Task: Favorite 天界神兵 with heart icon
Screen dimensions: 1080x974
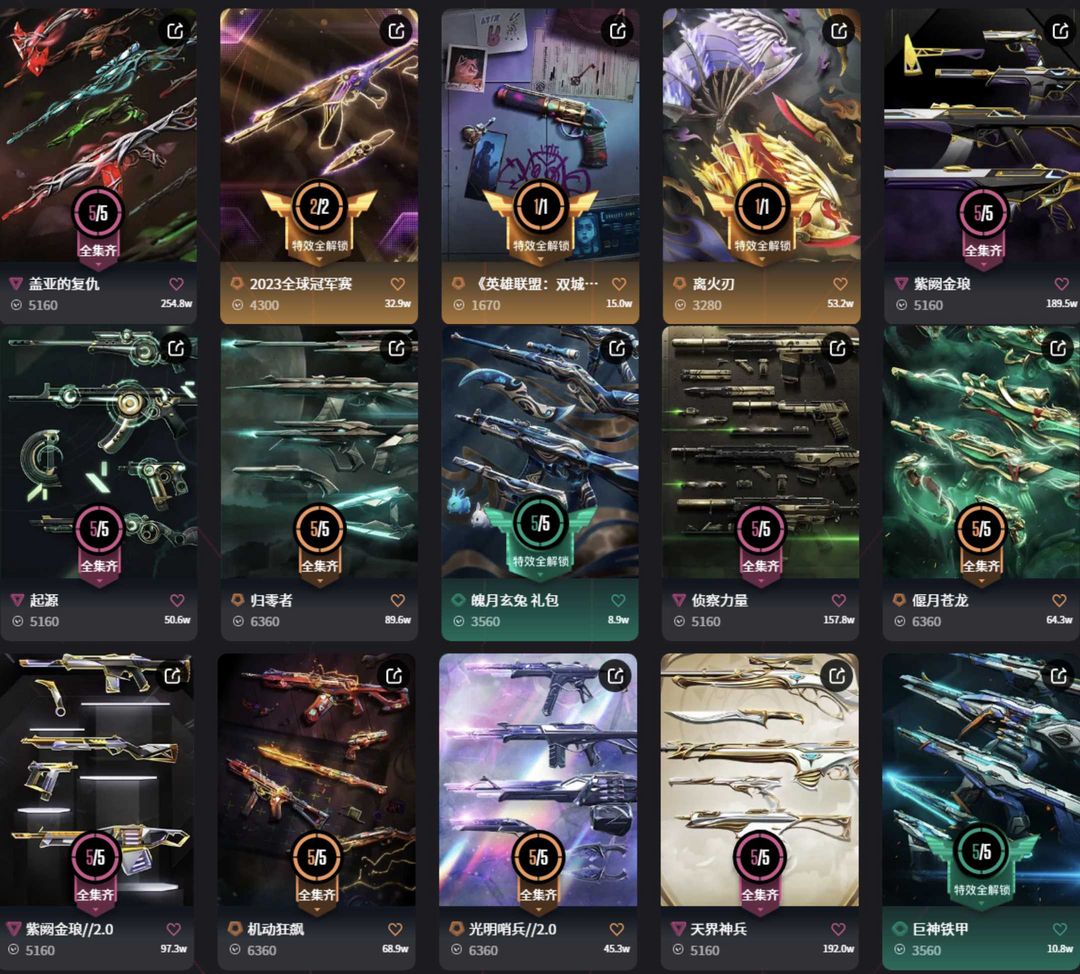Action: point(838,929)
